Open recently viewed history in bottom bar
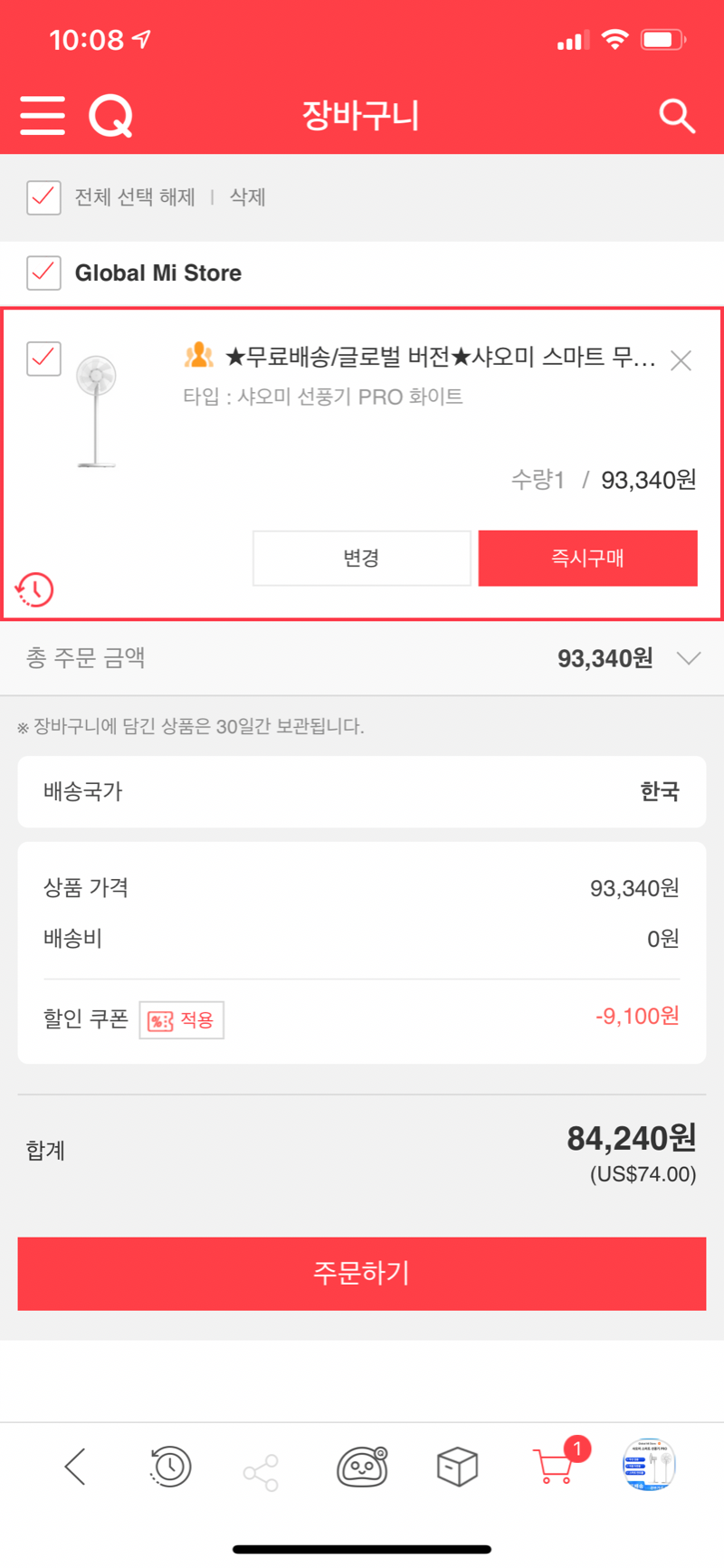Image resolution: width=724 pixels, height=1568 pixels. [x=170, y=1467]
